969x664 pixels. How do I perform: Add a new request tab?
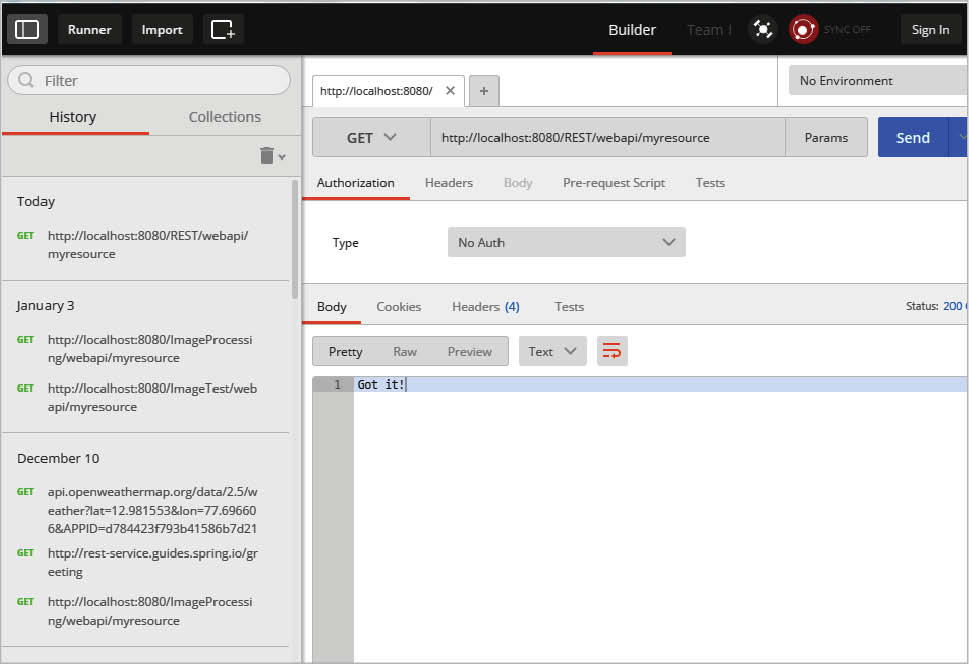click(484, 90)
